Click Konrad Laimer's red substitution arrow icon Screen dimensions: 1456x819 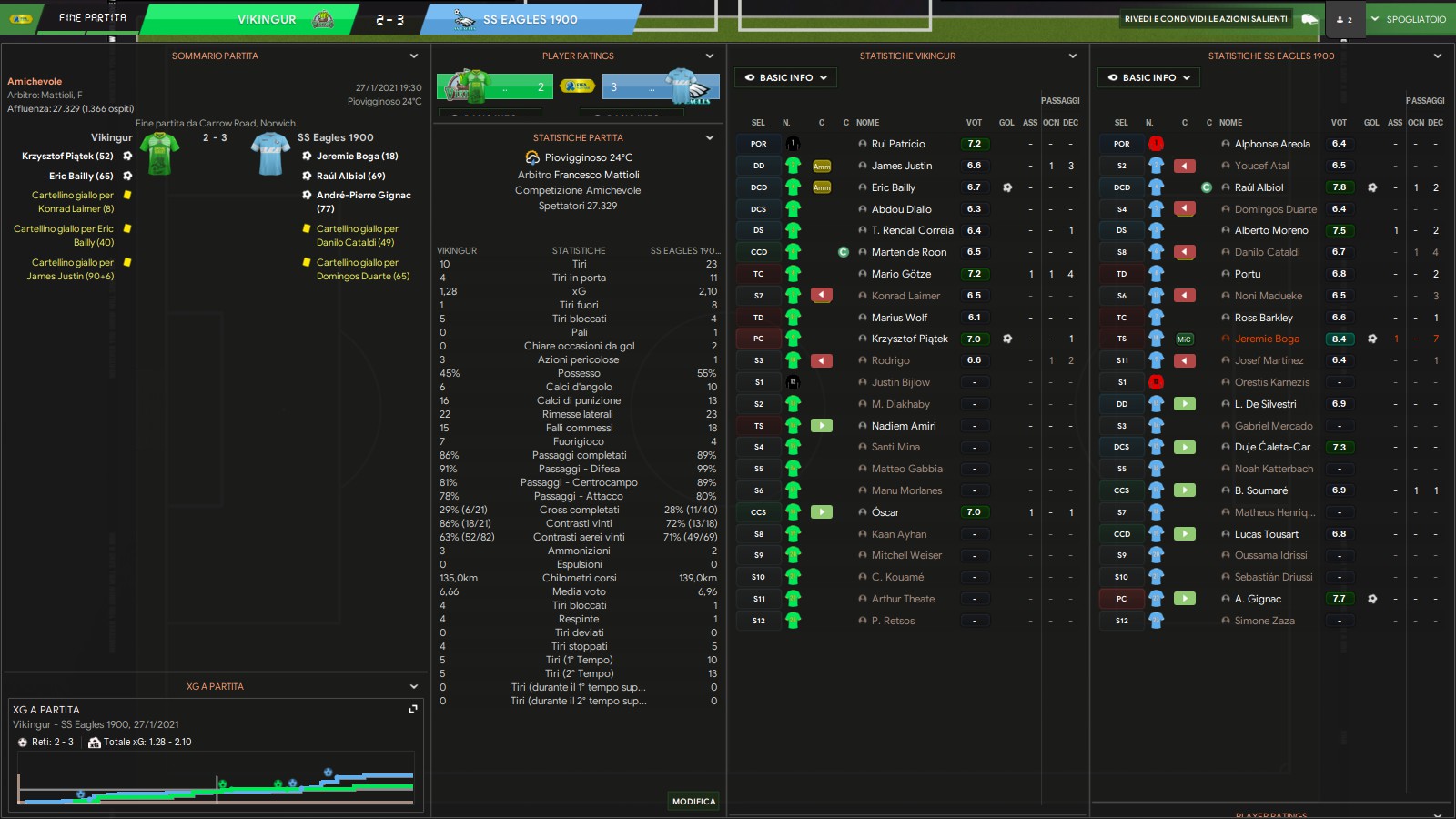(822, 295)
